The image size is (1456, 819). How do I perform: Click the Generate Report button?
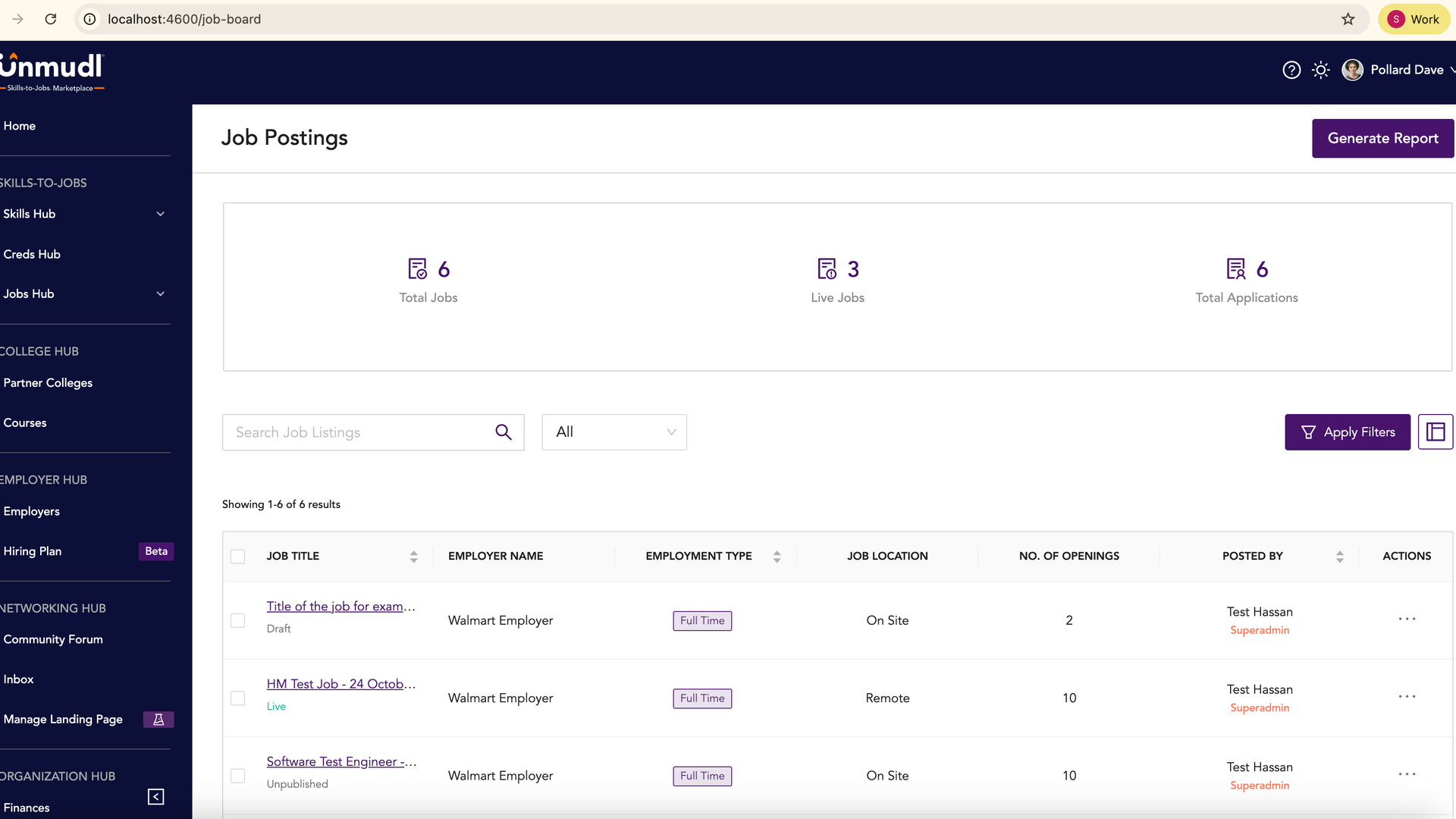(1382, 138)
